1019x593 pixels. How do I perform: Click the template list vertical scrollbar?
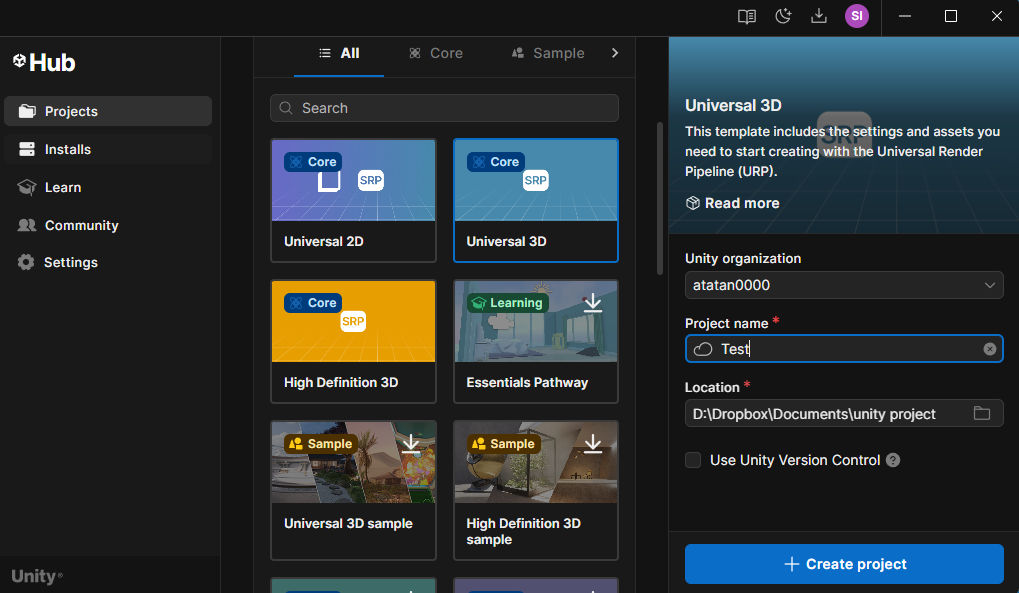[659, 198]
